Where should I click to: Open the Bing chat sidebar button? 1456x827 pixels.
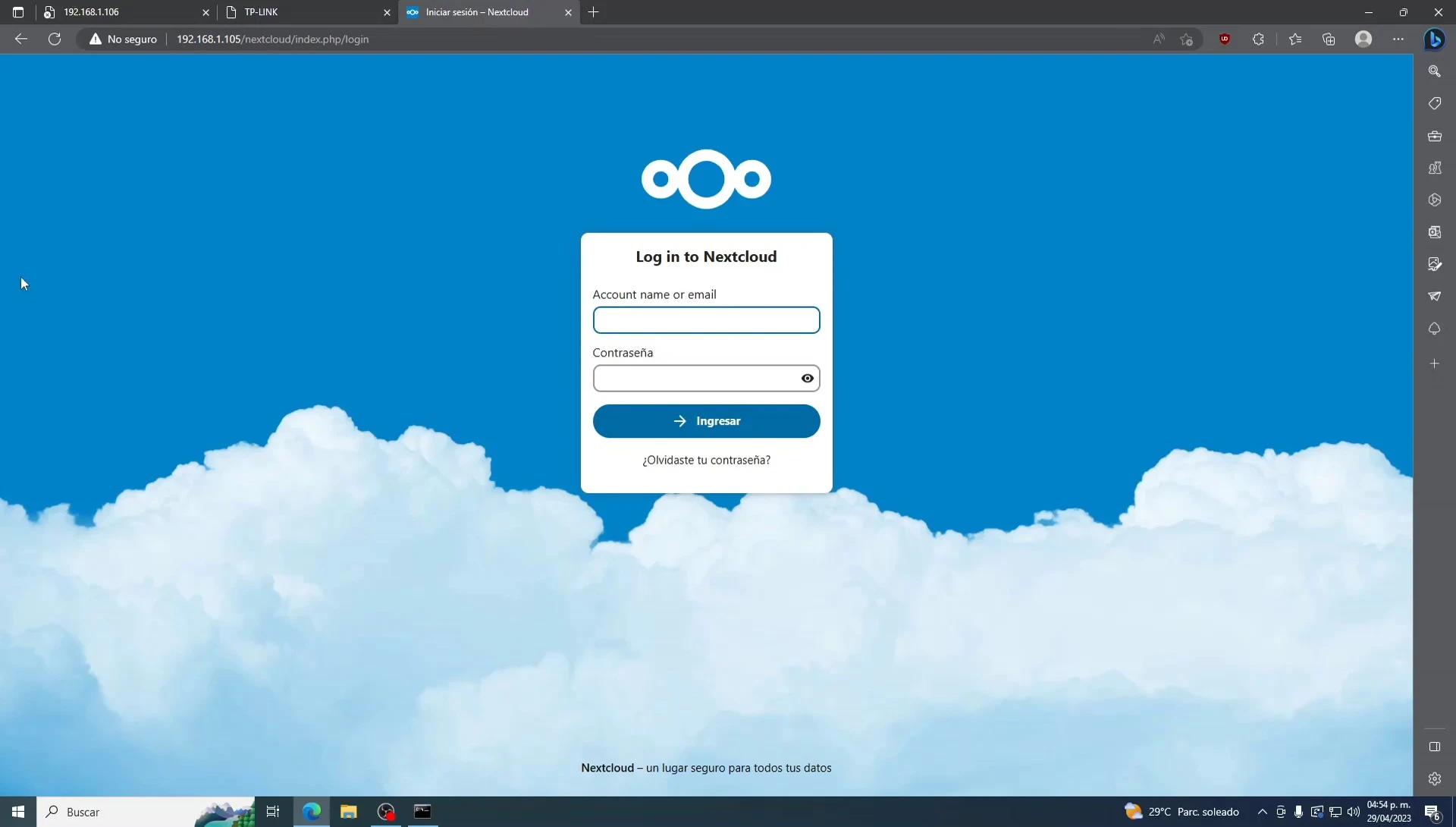click(1435, 39)
